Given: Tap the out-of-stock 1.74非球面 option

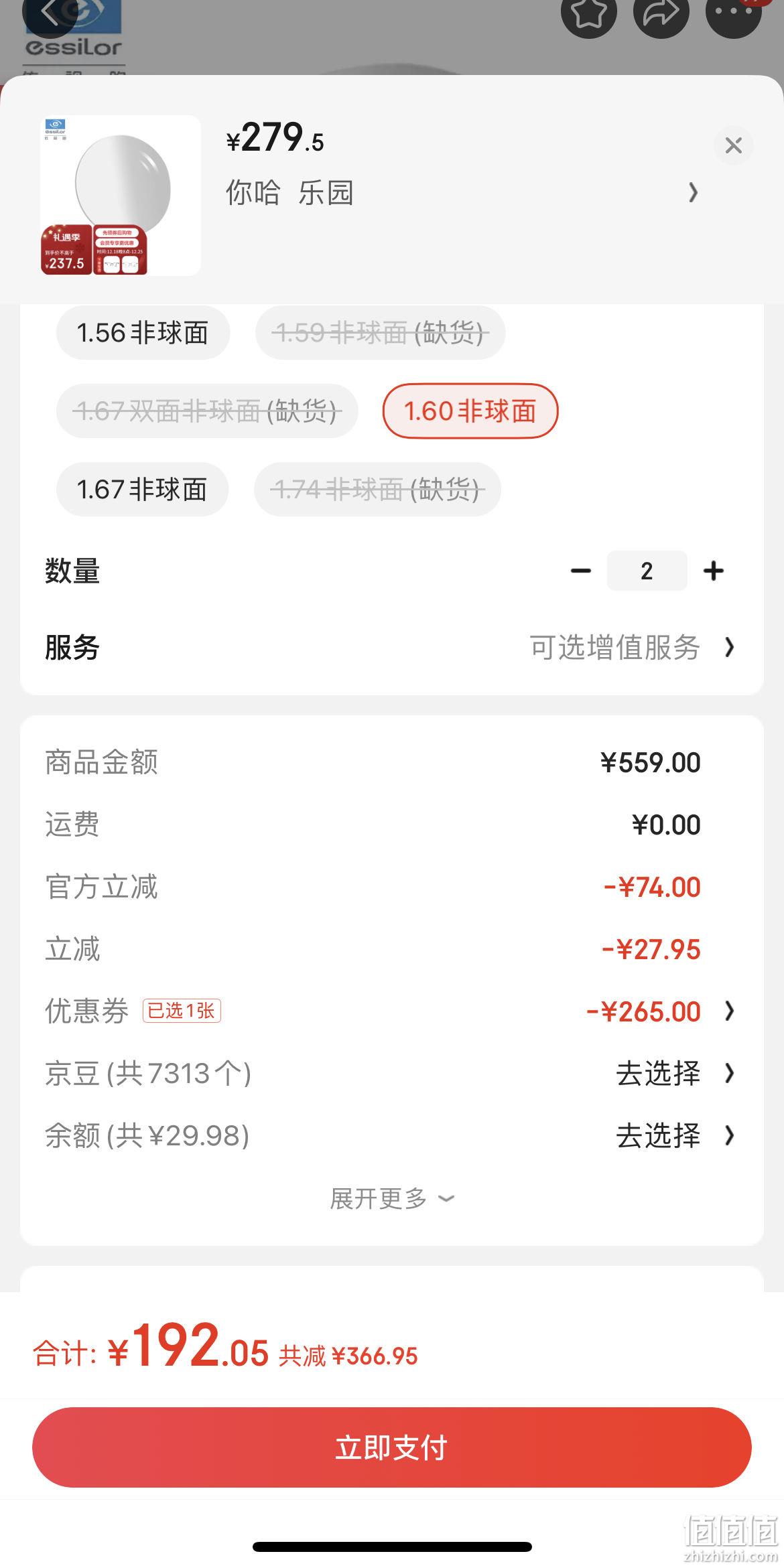Looking at the screenshot, I should pos(377,490).
